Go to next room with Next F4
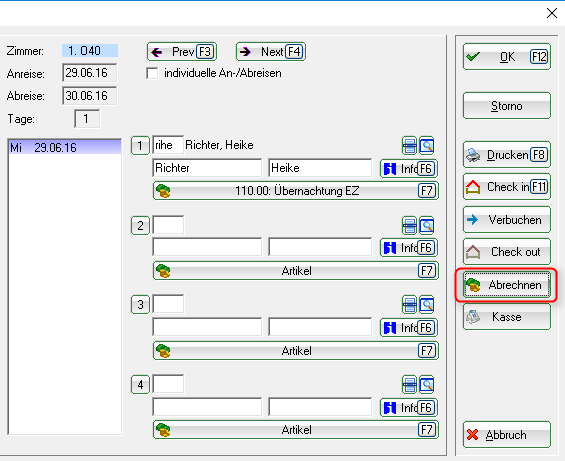 [271, 52]
